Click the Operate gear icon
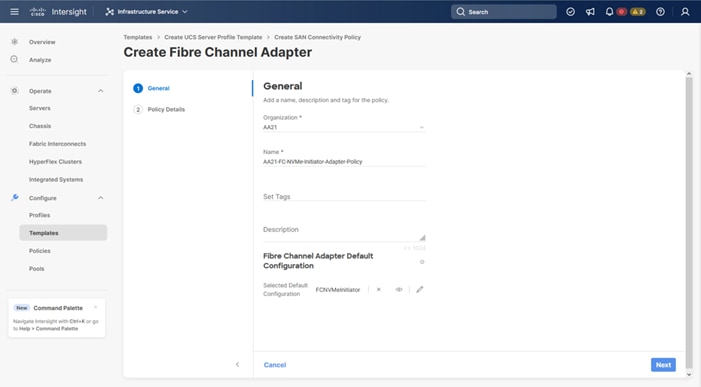701x387 pixels. point(14,91)
